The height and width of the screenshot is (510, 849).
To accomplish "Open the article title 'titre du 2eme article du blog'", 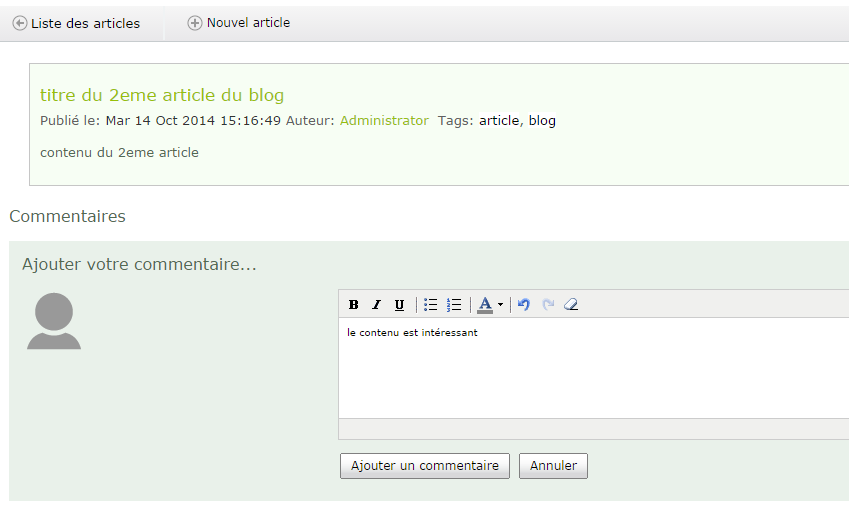I will tap(162, 95).
